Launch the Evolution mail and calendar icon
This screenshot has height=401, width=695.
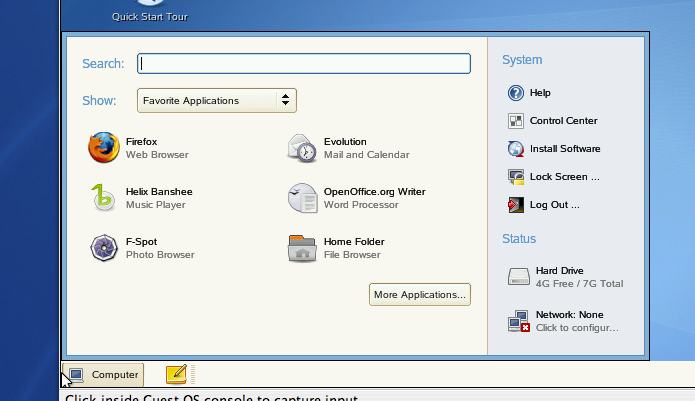click(x=302, y=148)
